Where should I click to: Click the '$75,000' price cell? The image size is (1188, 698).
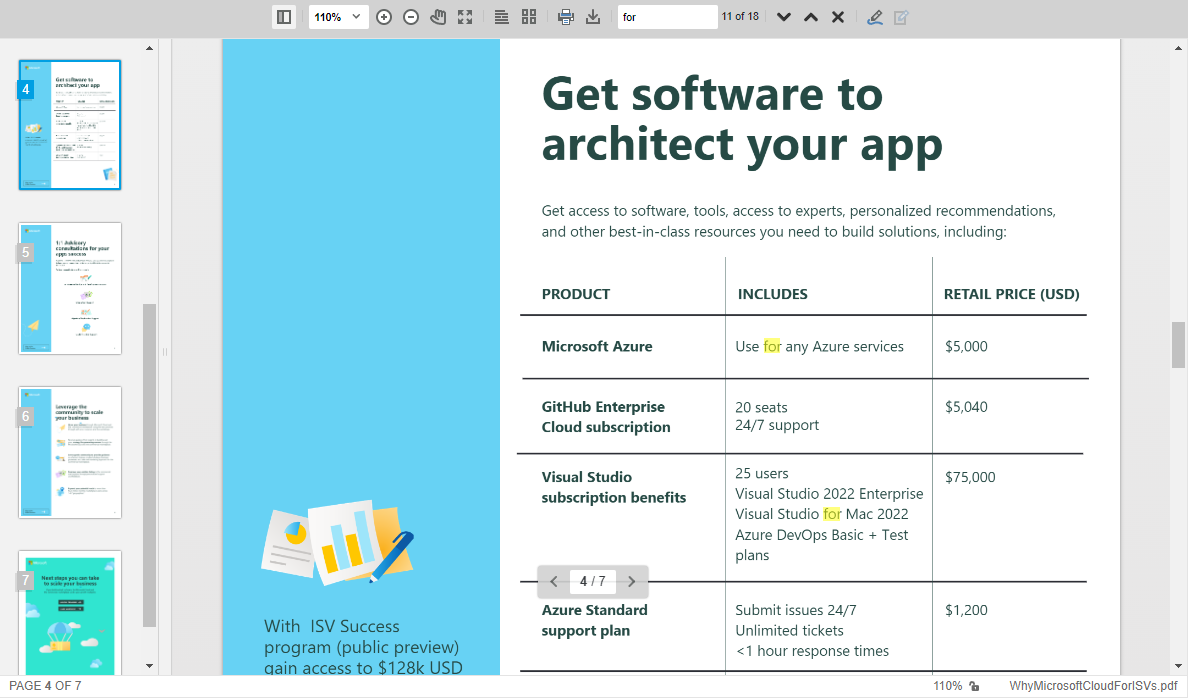970,477
